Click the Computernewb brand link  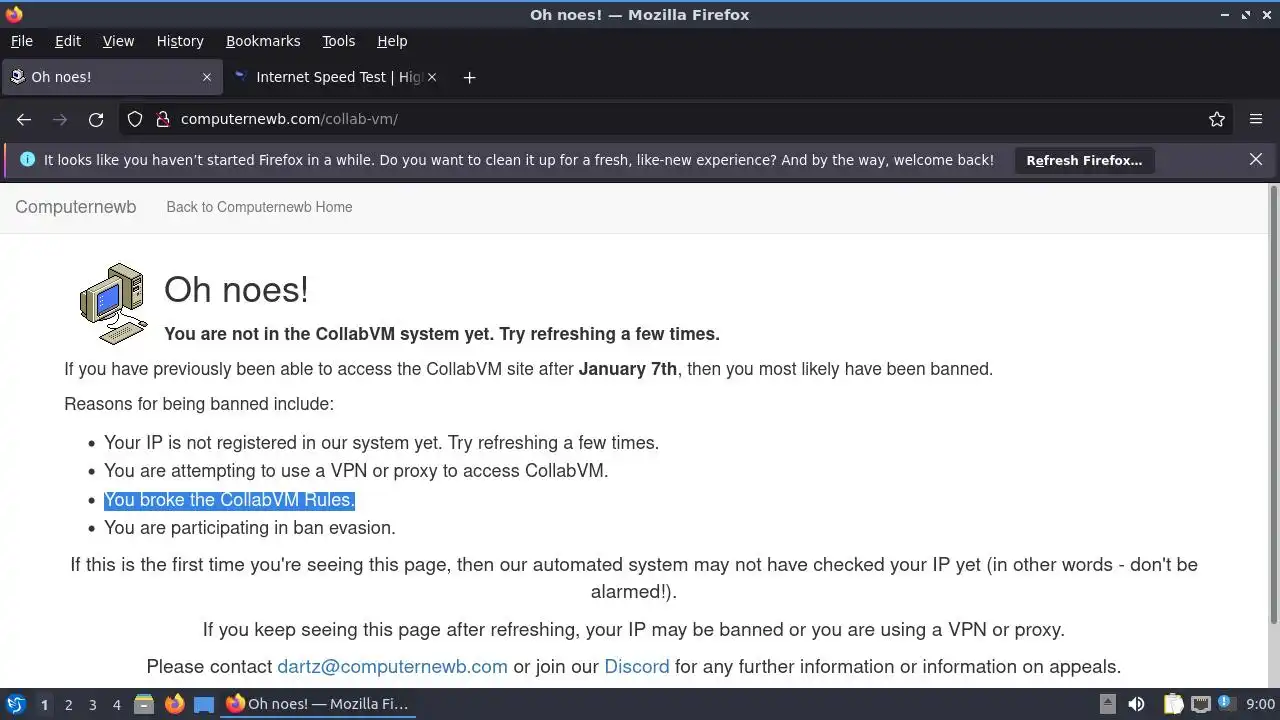[75, 207]
